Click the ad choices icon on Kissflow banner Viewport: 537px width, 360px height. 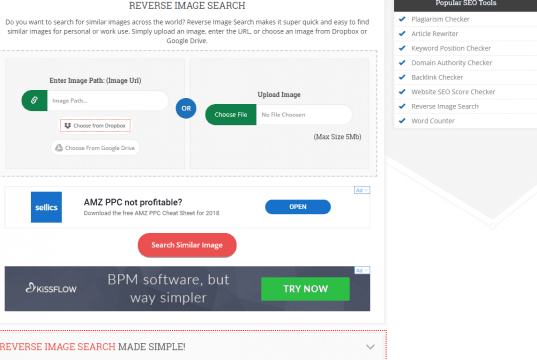point(362,270)
